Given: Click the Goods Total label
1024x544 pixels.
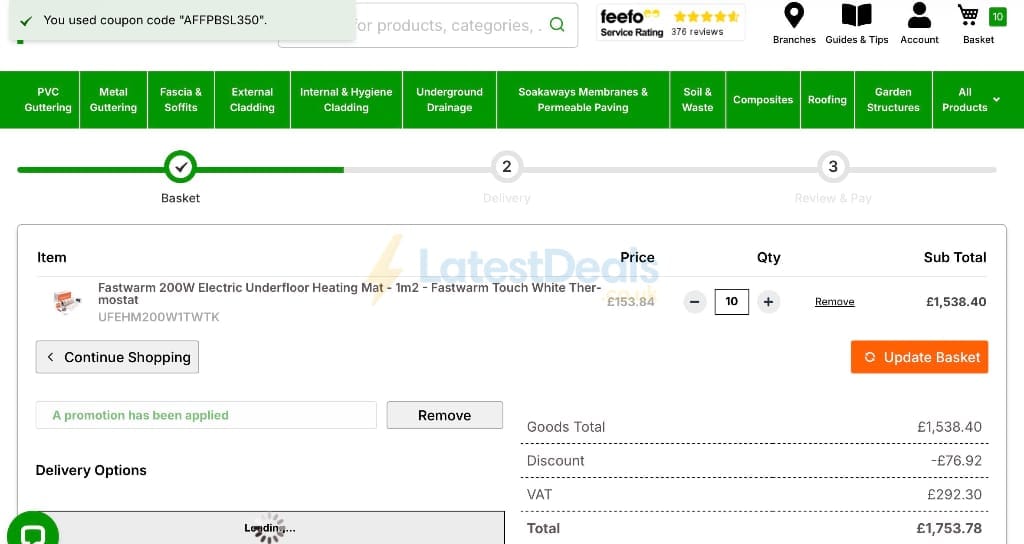Looking at the screenshot, I should click(x=566, y=427).
